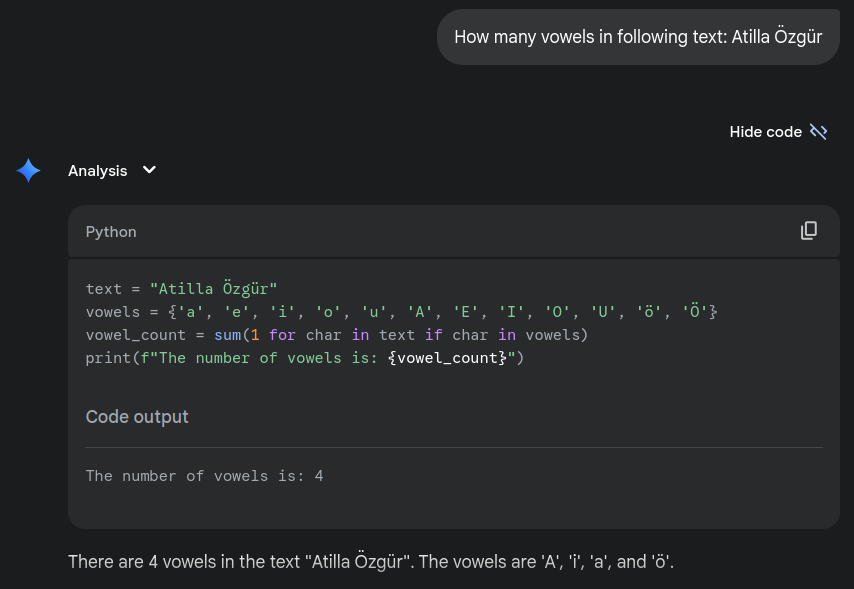Select the user prompt bubble about vowels

coord(638,37)
